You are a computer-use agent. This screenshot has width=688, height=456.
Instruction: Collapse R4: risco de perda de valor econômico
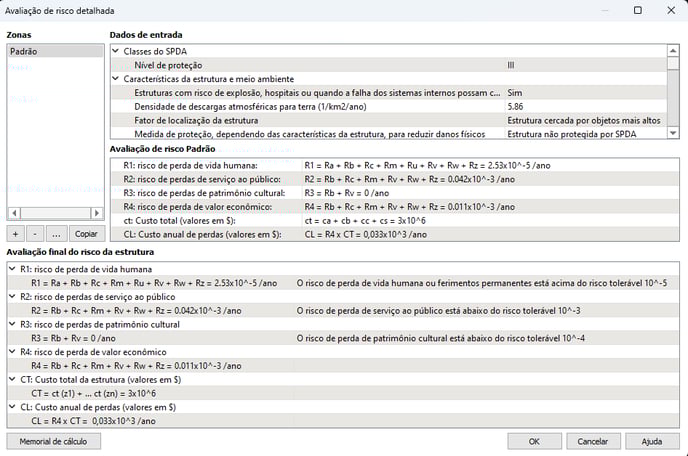click(12, 352)
